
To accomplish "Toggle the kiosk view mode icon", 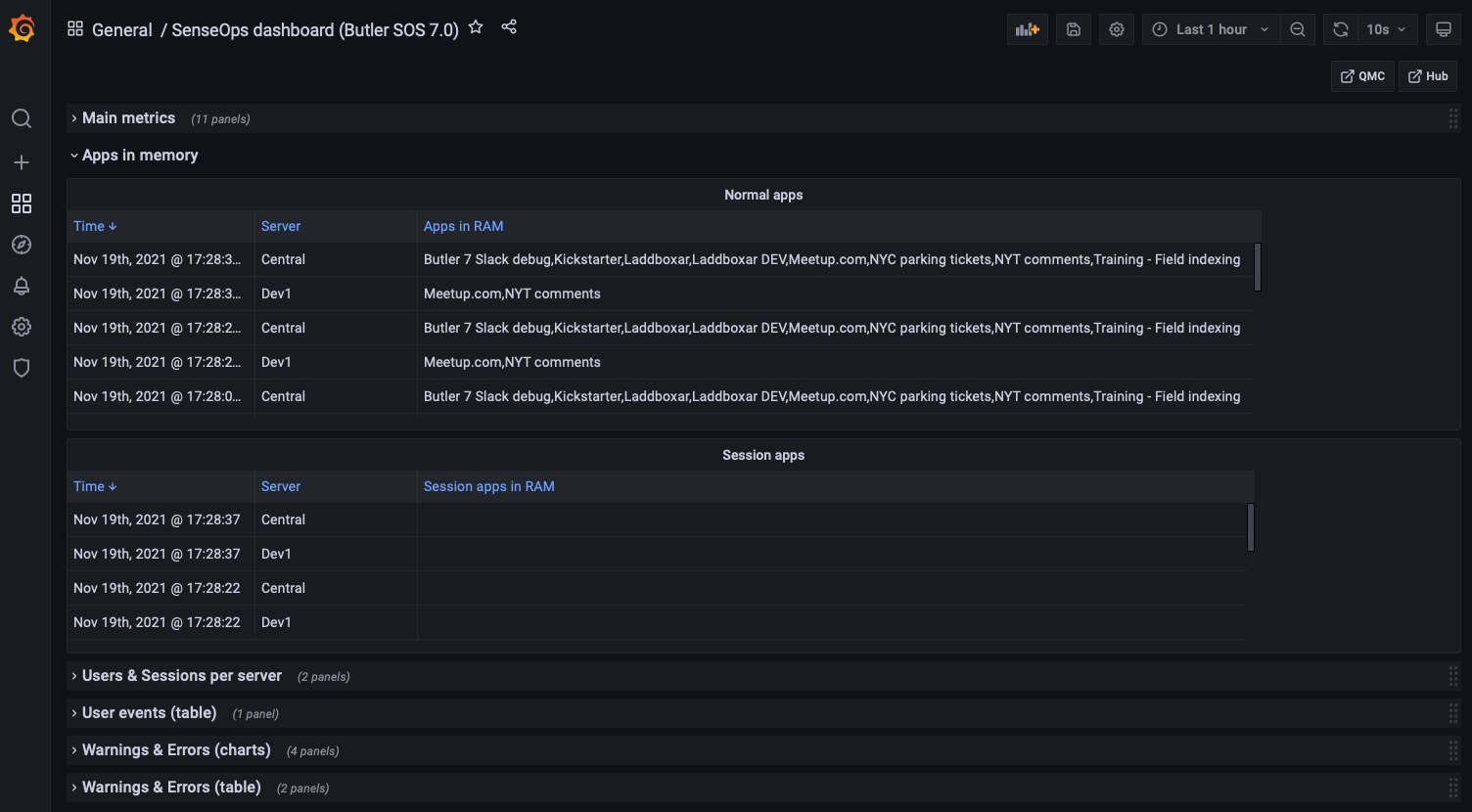I will (1443, 29).
